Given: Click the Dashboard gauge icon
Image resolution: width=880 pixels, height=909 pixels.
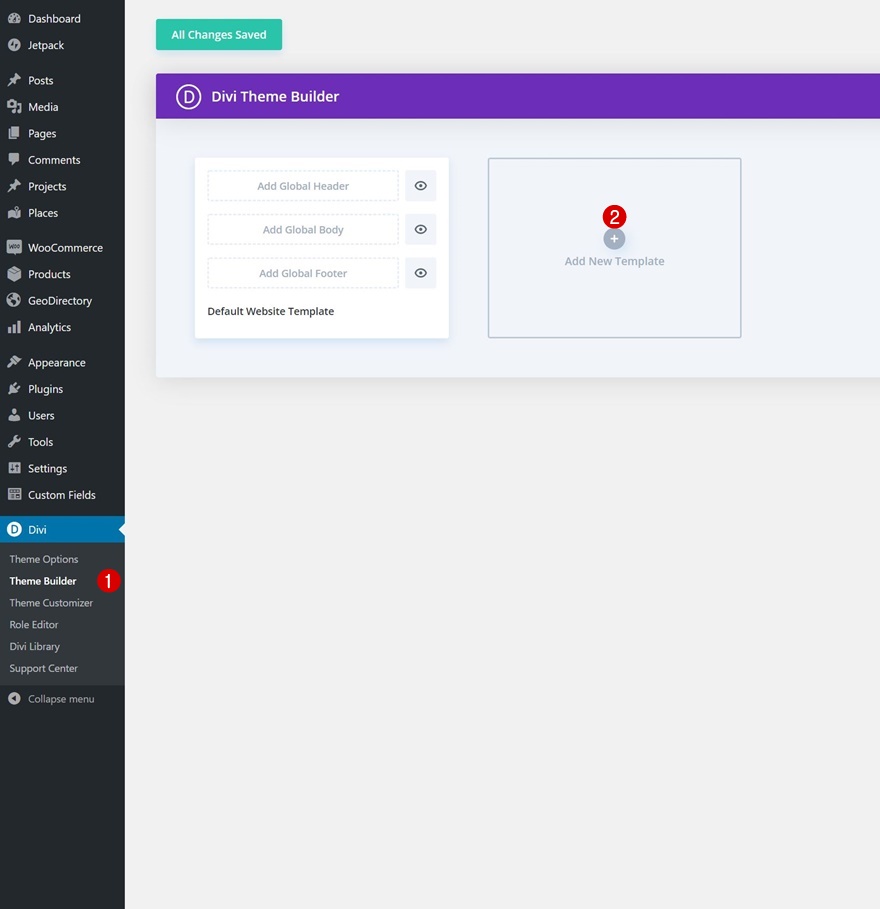Looking at the screenshot, I should pos(14,19).
